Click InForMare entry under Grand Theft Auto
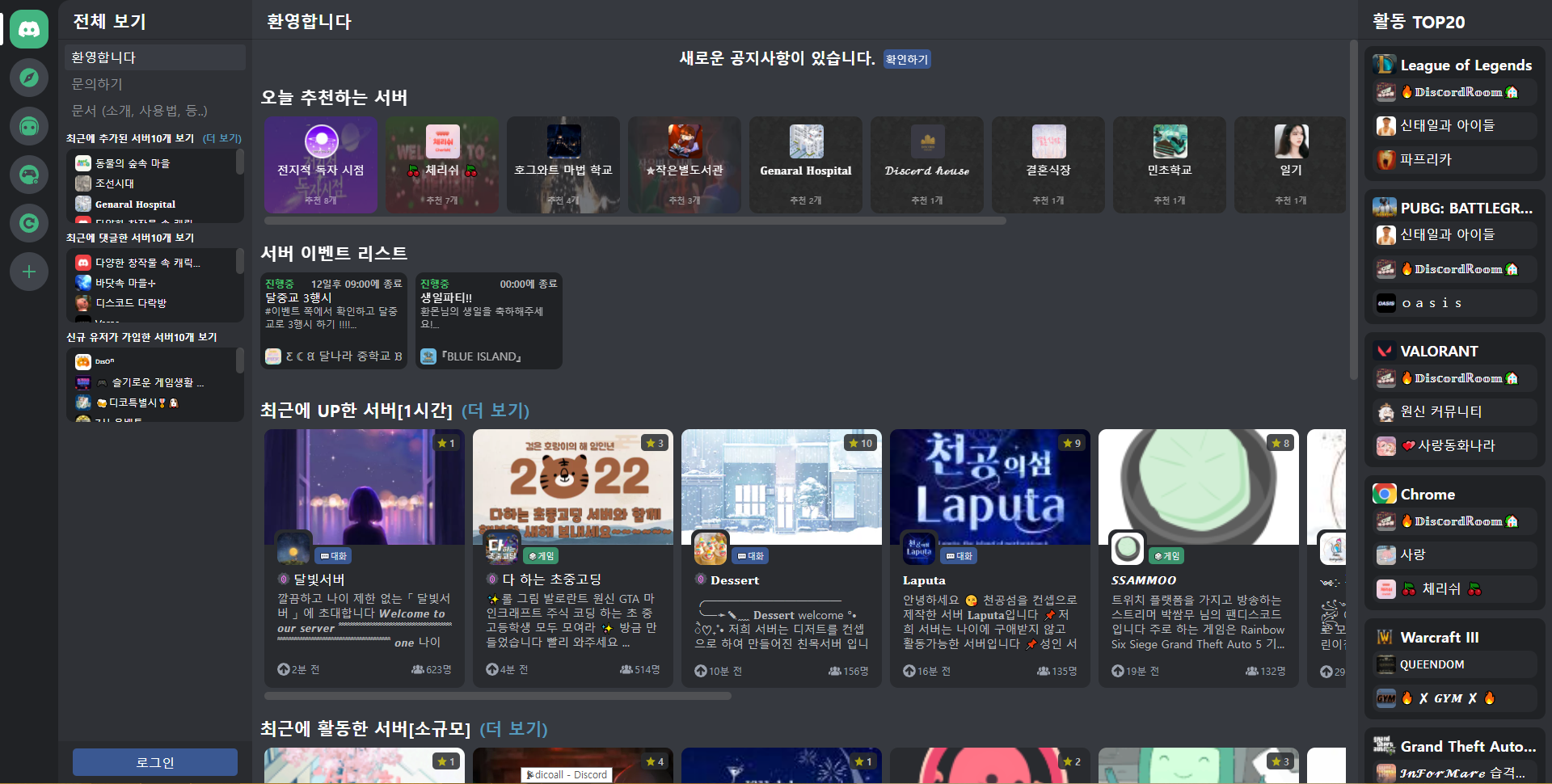Screen dimensions: 1552x784 [1453, 773]
